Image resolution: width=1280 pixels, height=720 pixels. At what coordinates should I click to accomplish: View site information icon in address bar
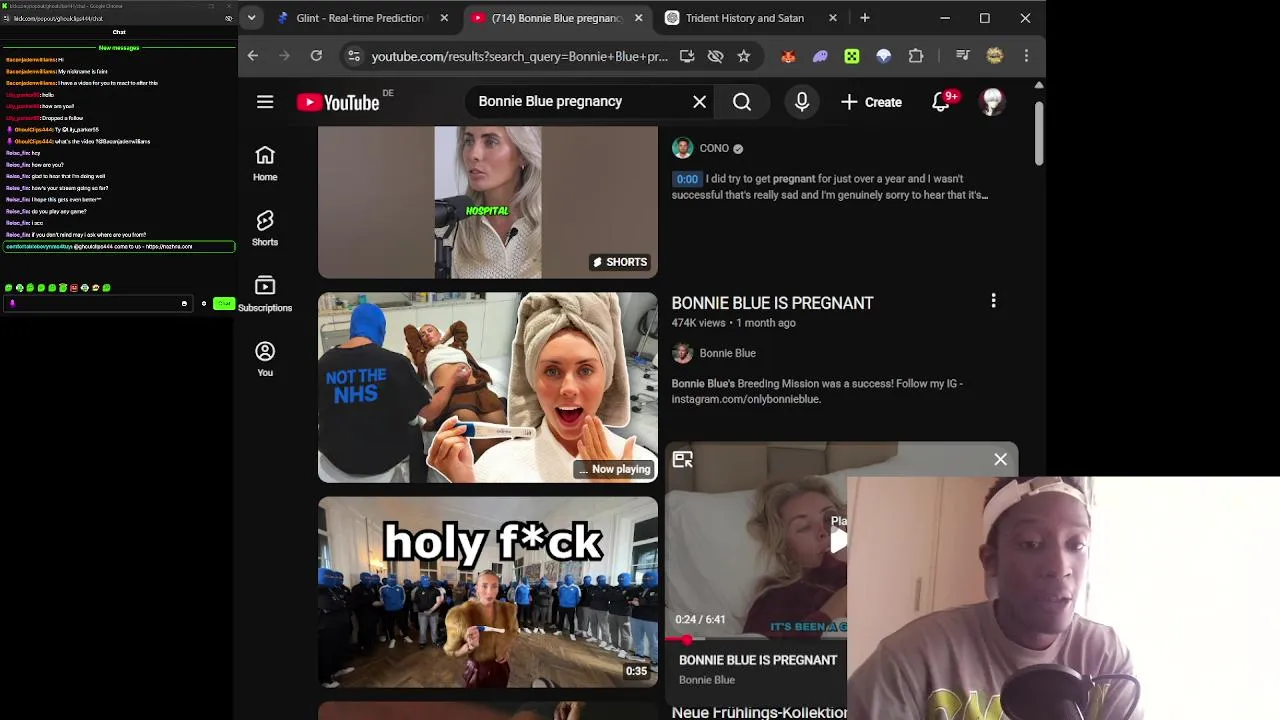[353, 56]
